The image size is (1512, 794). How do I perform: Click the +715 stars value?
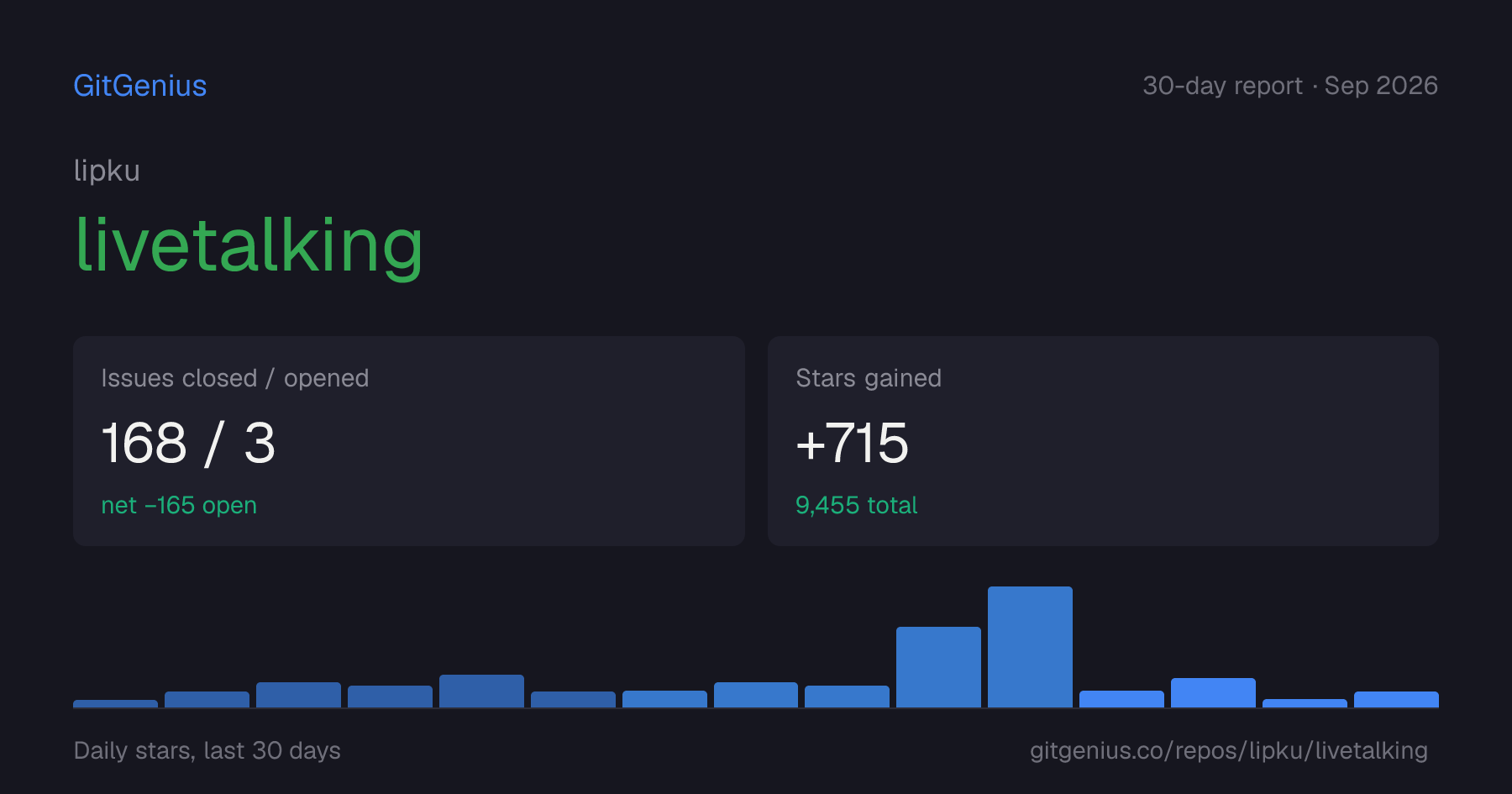tap(852, 443)
